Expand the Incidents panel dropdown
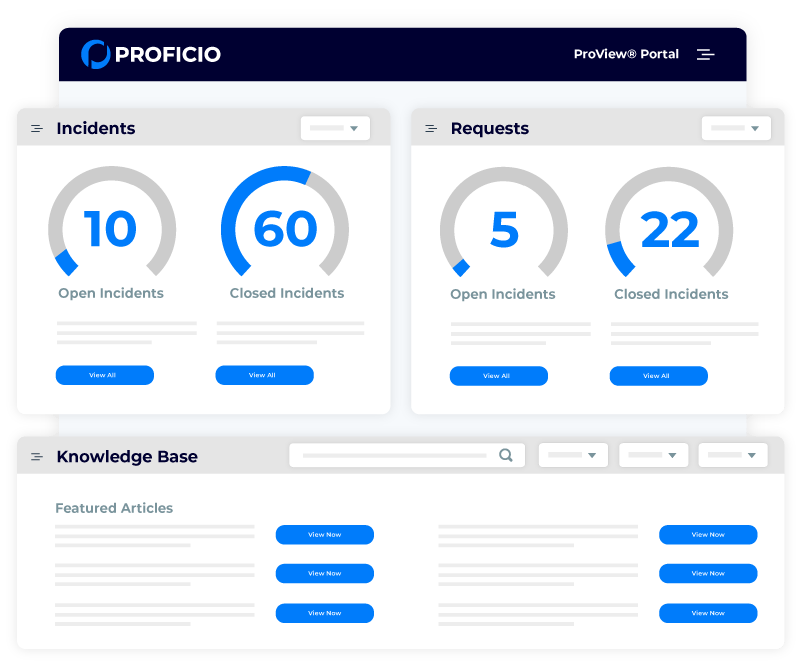 pyautogui.click(x=335, y=128)
